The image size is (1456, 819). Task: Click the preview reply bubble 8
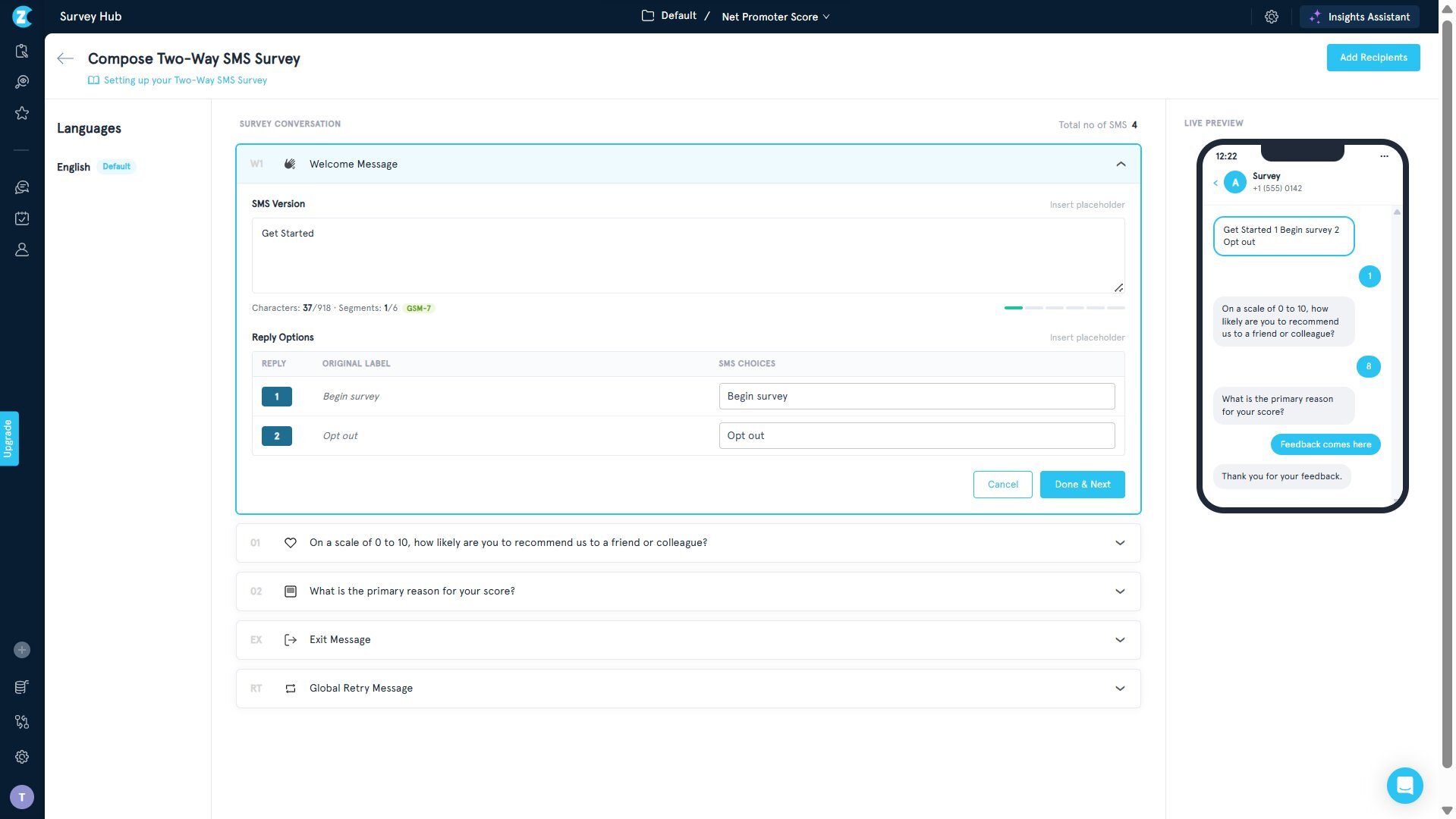tap(1369, 367)
